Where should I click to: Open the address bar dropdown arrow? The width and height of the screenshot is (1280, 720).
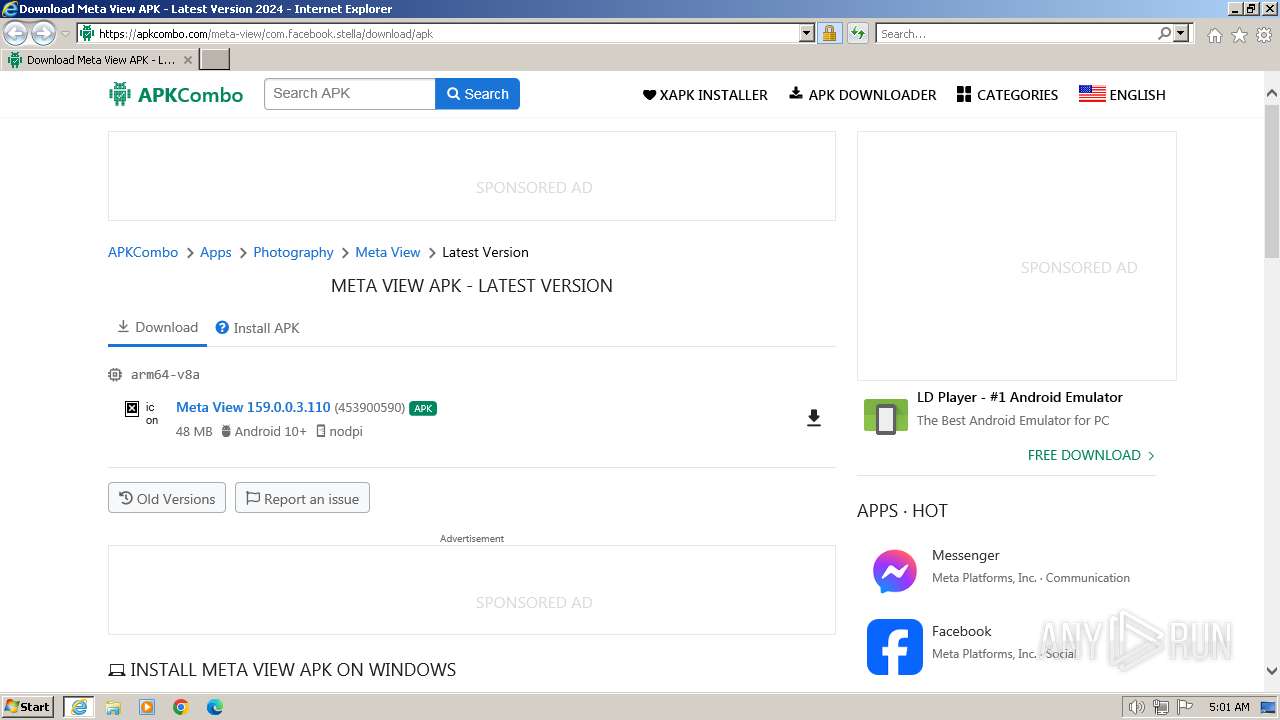807,33
